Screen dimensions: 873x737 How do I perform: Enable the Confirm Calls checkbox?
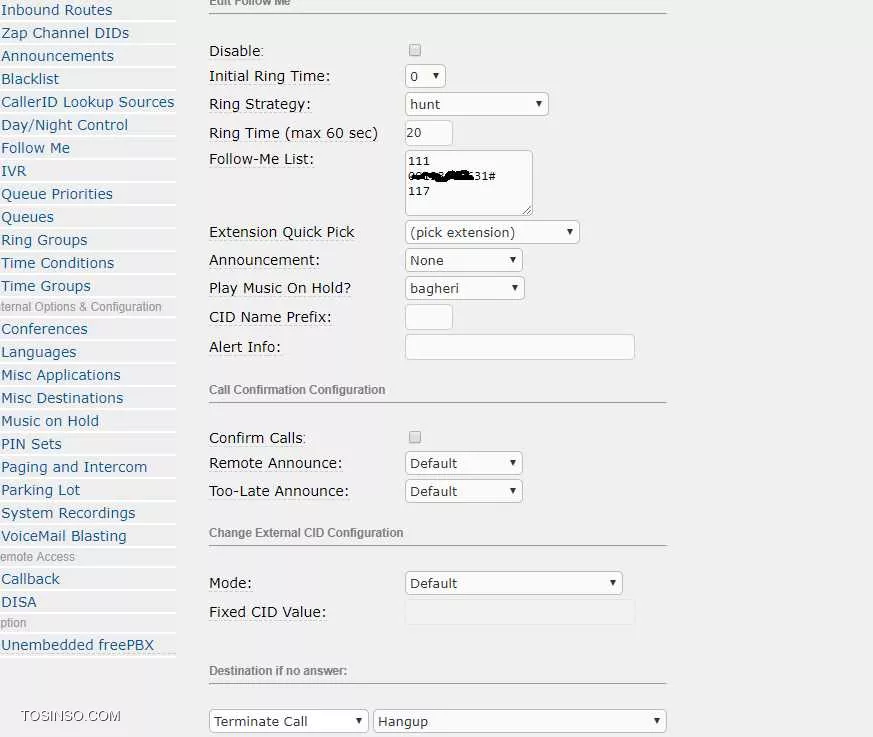point(415,438)
